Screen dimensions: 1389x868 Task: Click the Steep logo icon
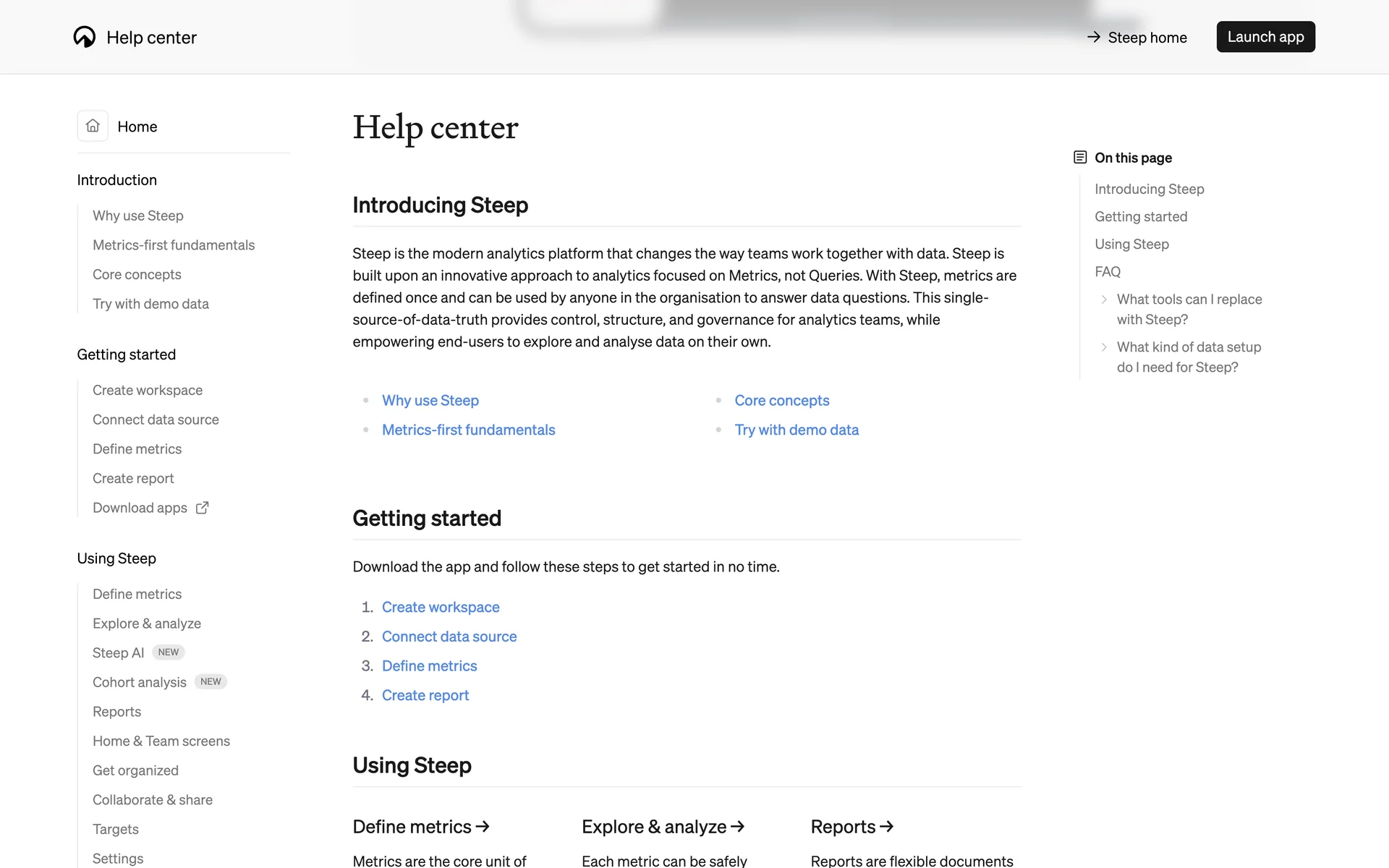pos(85,37)
